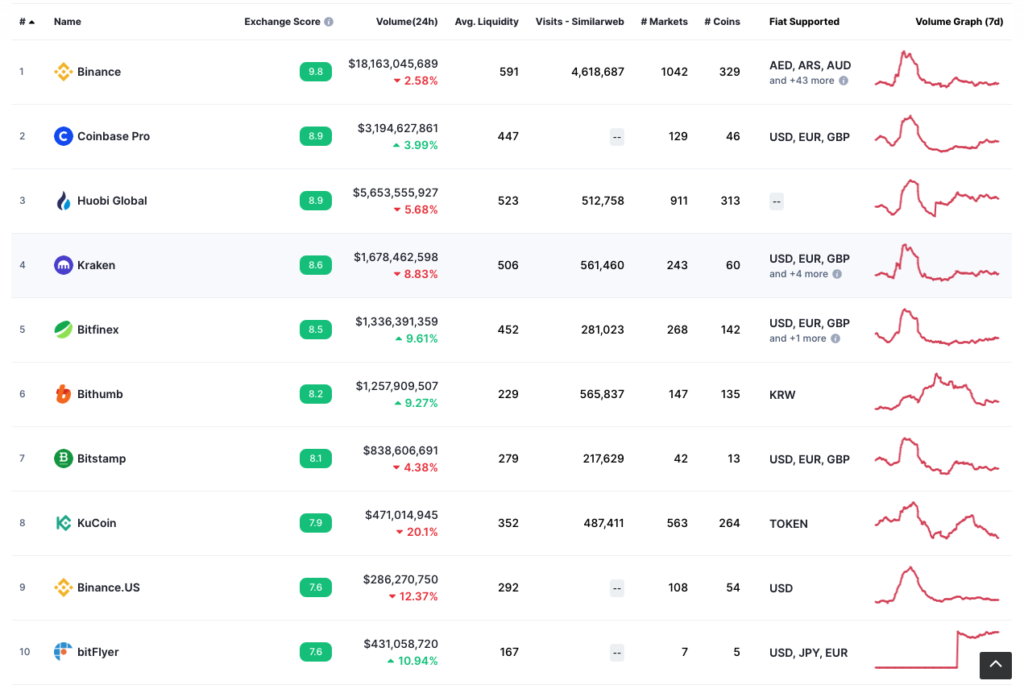Screen dimensions: 1024x689
Task: Click the Volume Graph (7d) header
Action: click(959, 22)
